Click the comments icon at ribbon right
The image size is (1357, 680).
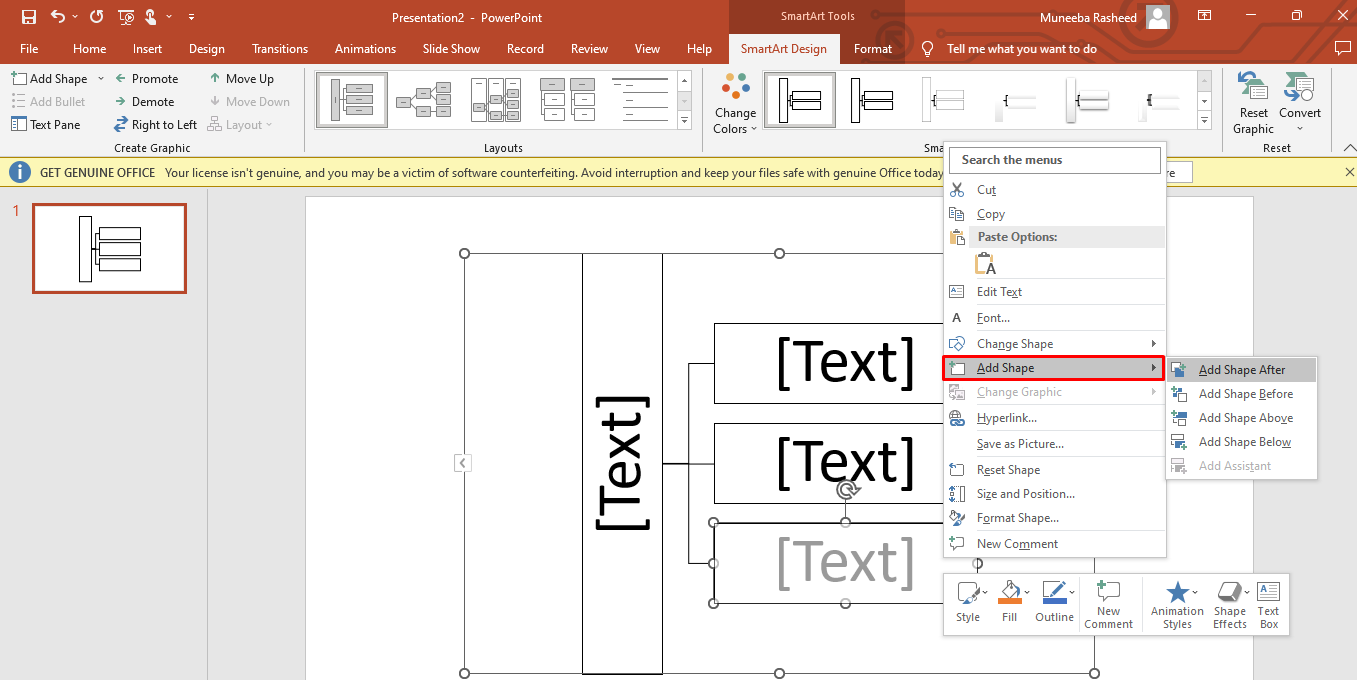1342,48
